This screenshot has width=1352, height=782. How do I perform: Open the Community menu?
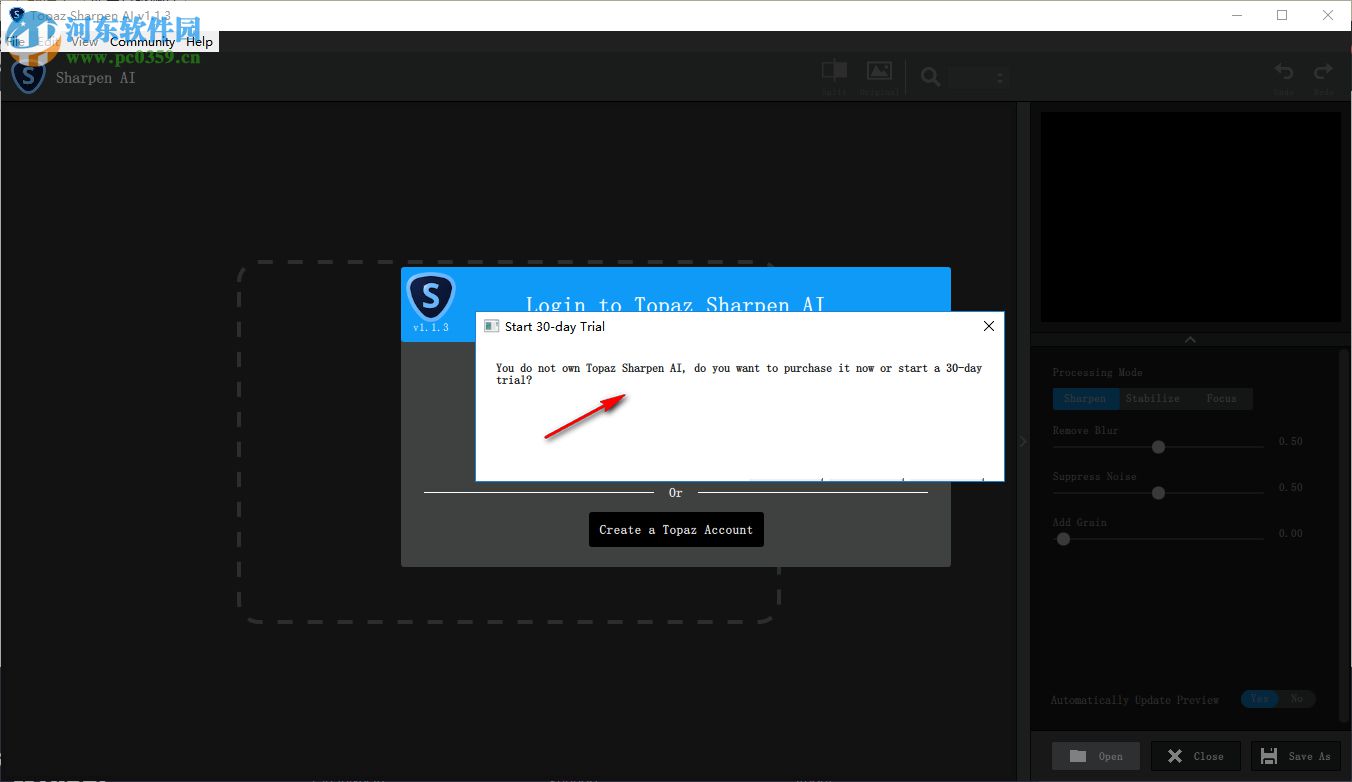point(142,42)
